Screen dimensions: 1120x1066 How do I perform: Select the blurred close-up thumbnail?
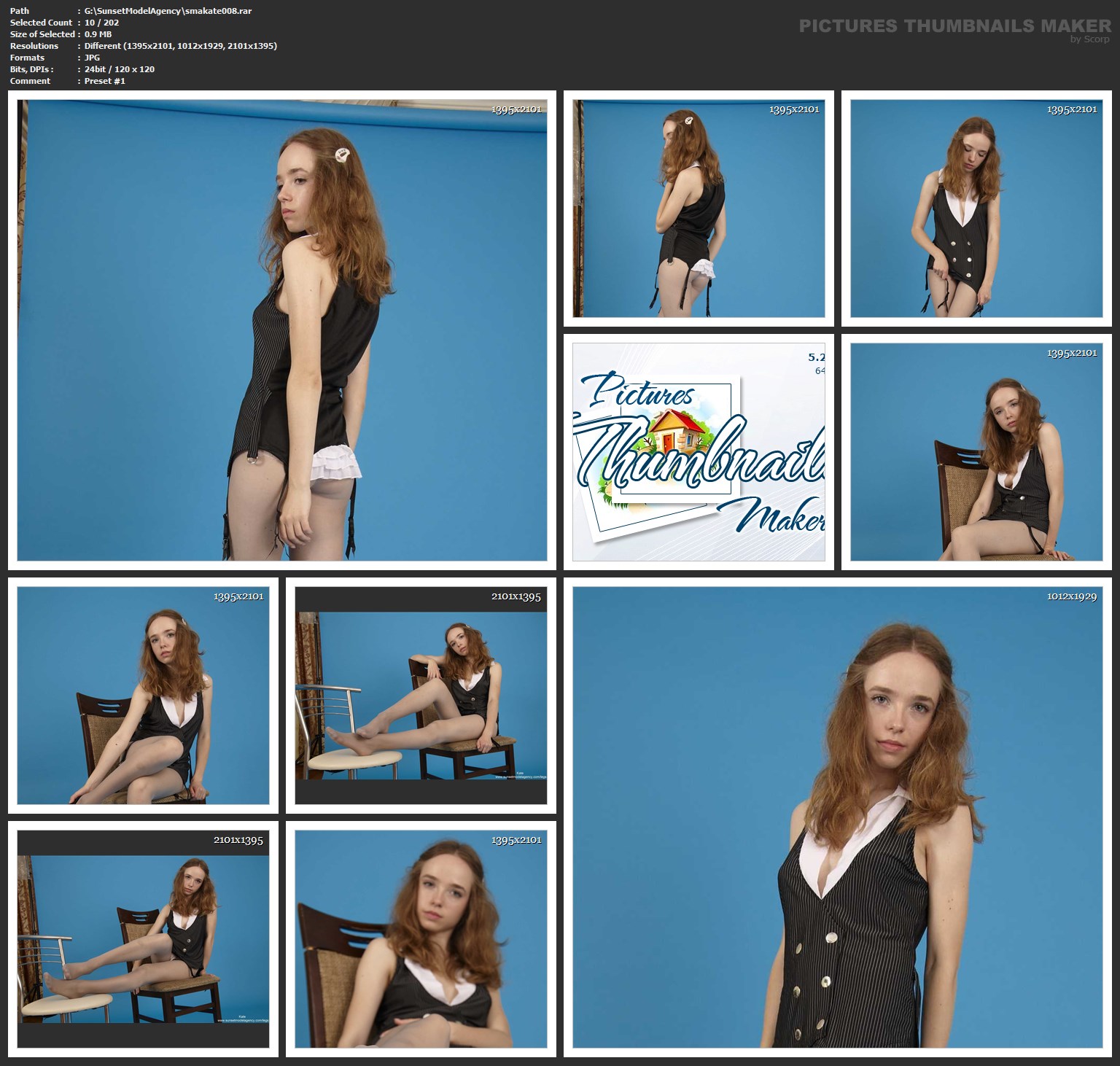[420, 938]
